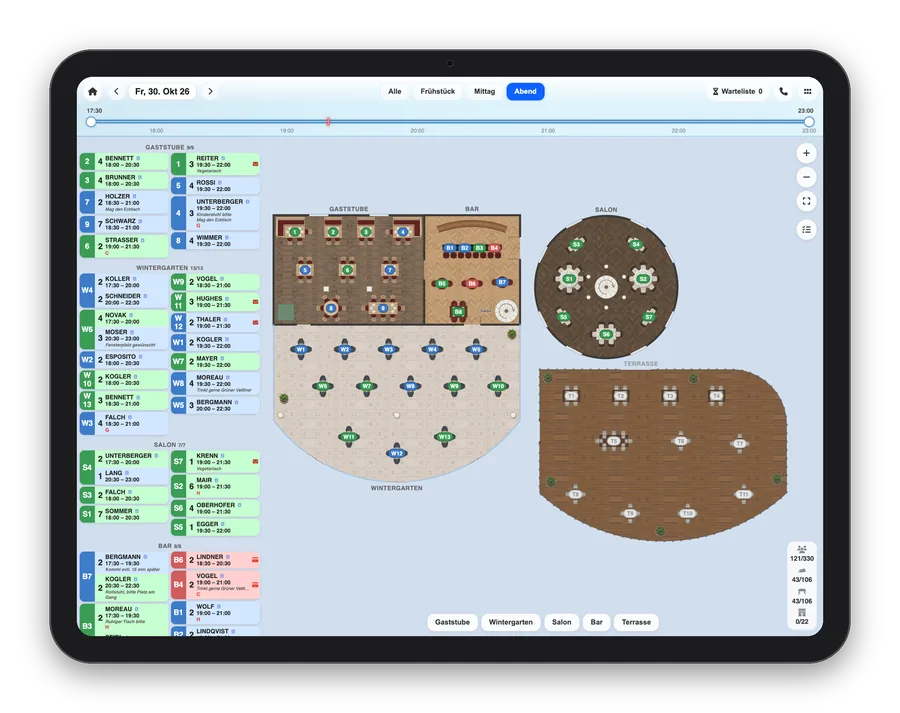Jump to Wintergarten room button
The image size is (900, 713).
(x=510, y=622)
